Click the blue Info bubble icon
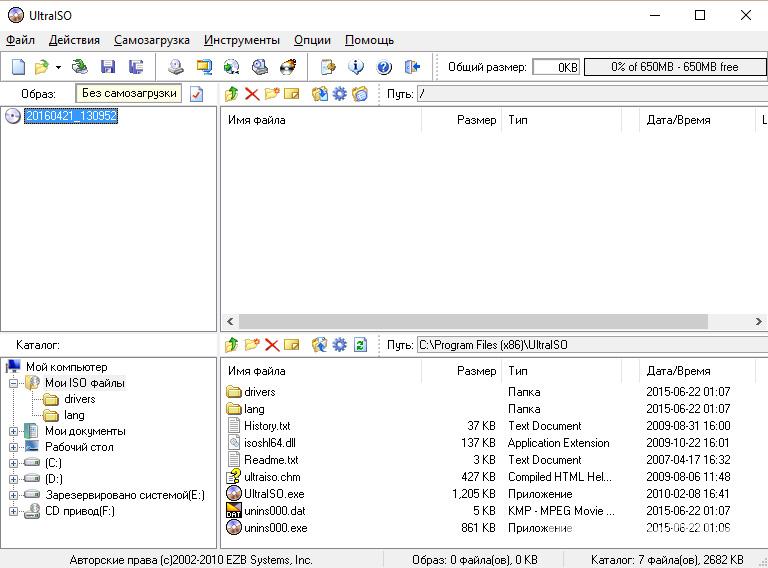Screen dimensions: 768x568 click(356, 67)
